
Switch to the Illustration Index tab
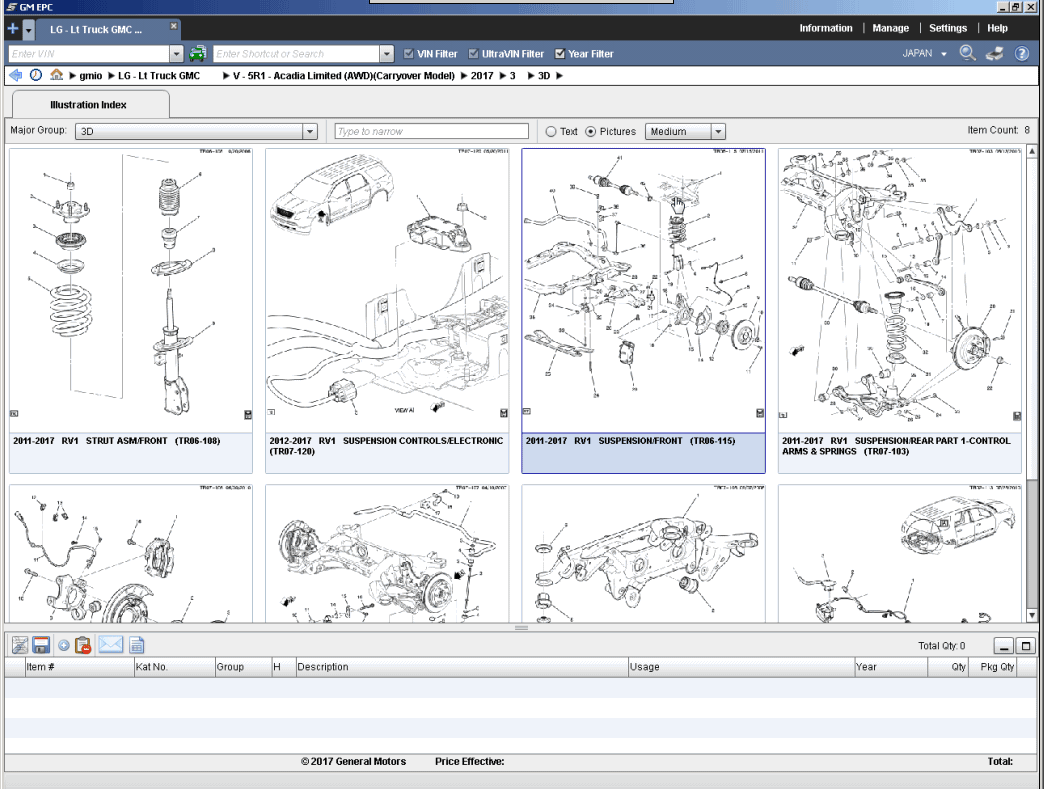tap(90, 104)
